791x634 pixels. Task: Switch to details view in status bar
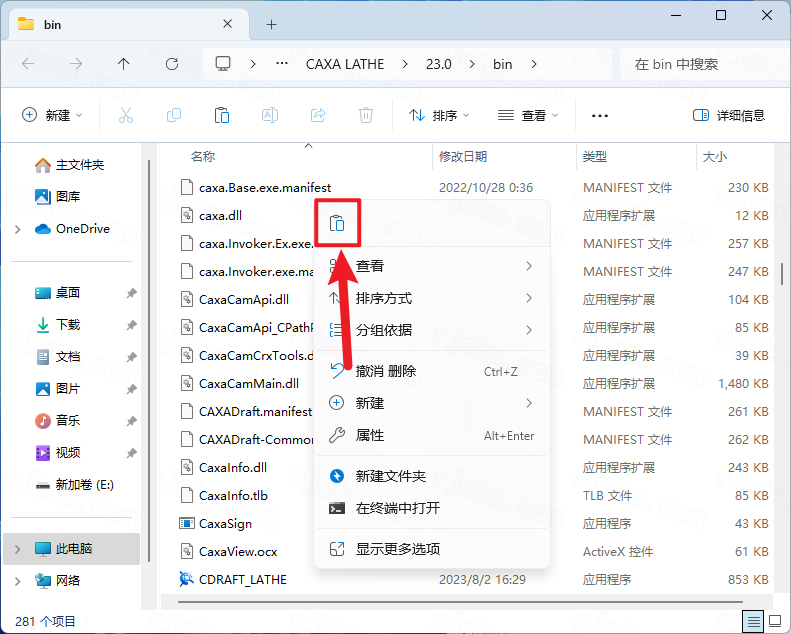pos(753,621)
